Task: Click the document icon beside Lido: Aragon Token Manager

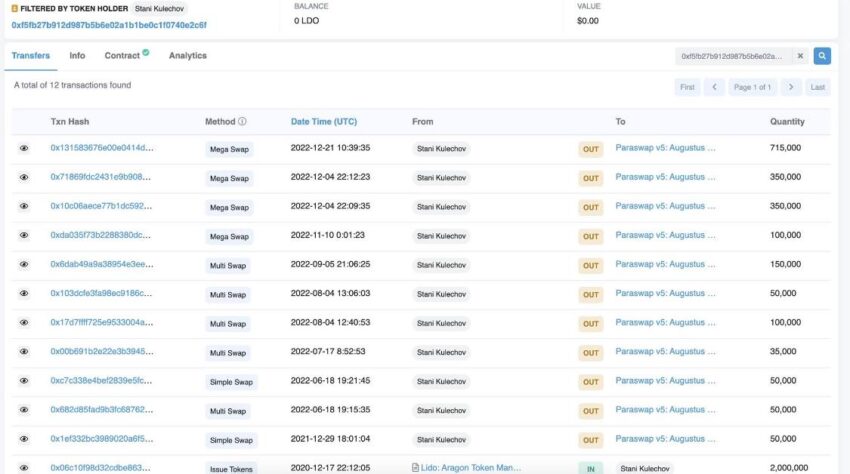Action: (415, 467)
